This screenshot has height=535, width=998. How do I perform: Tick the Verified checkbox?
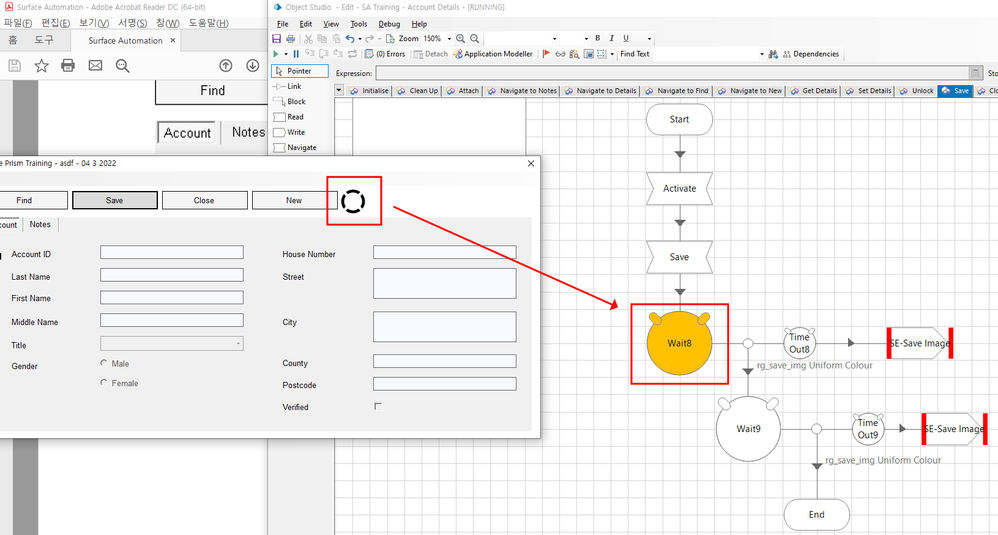coord(377,406)
